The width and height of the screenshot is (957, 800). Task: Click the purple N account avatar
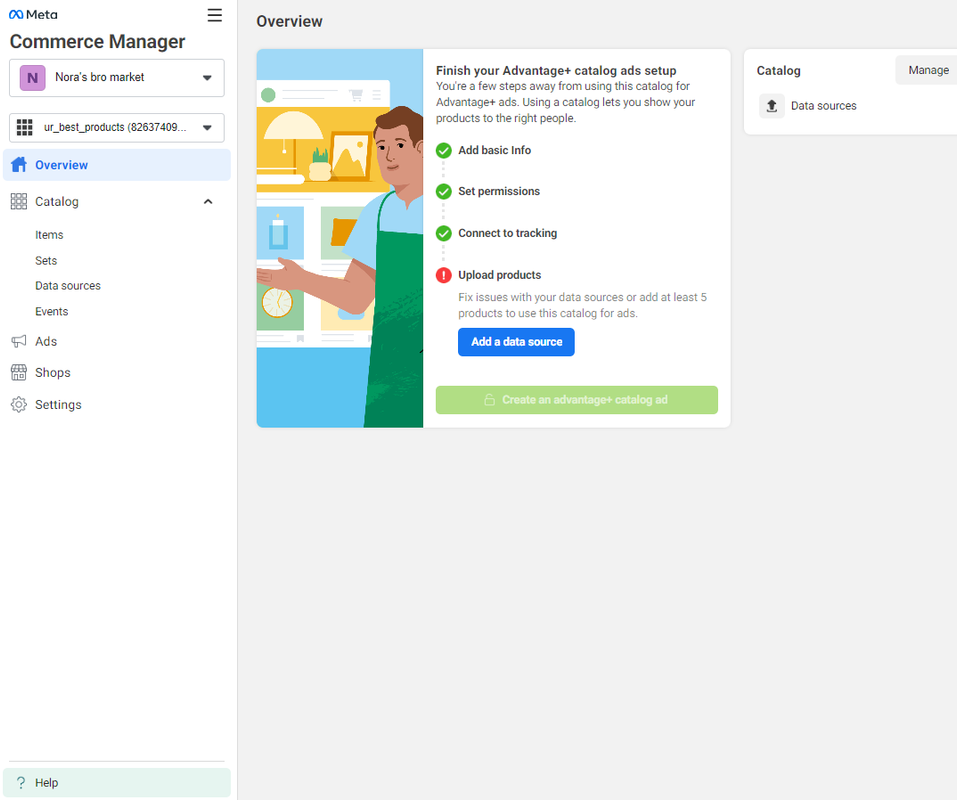click(x=32, y=78)
